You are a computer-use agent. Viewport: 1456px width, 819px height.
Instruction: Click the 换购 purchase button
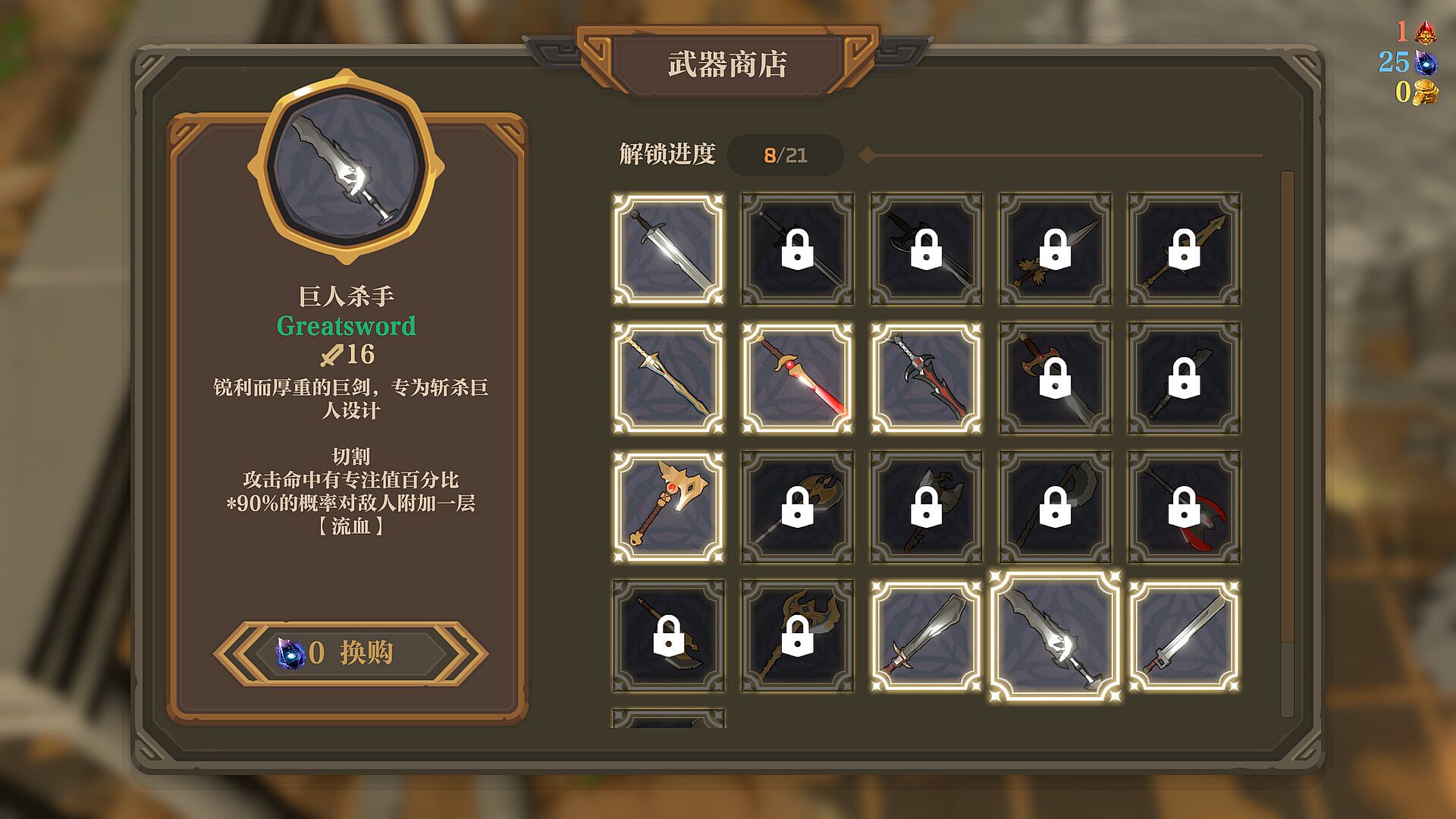click(x=350, y=653)
